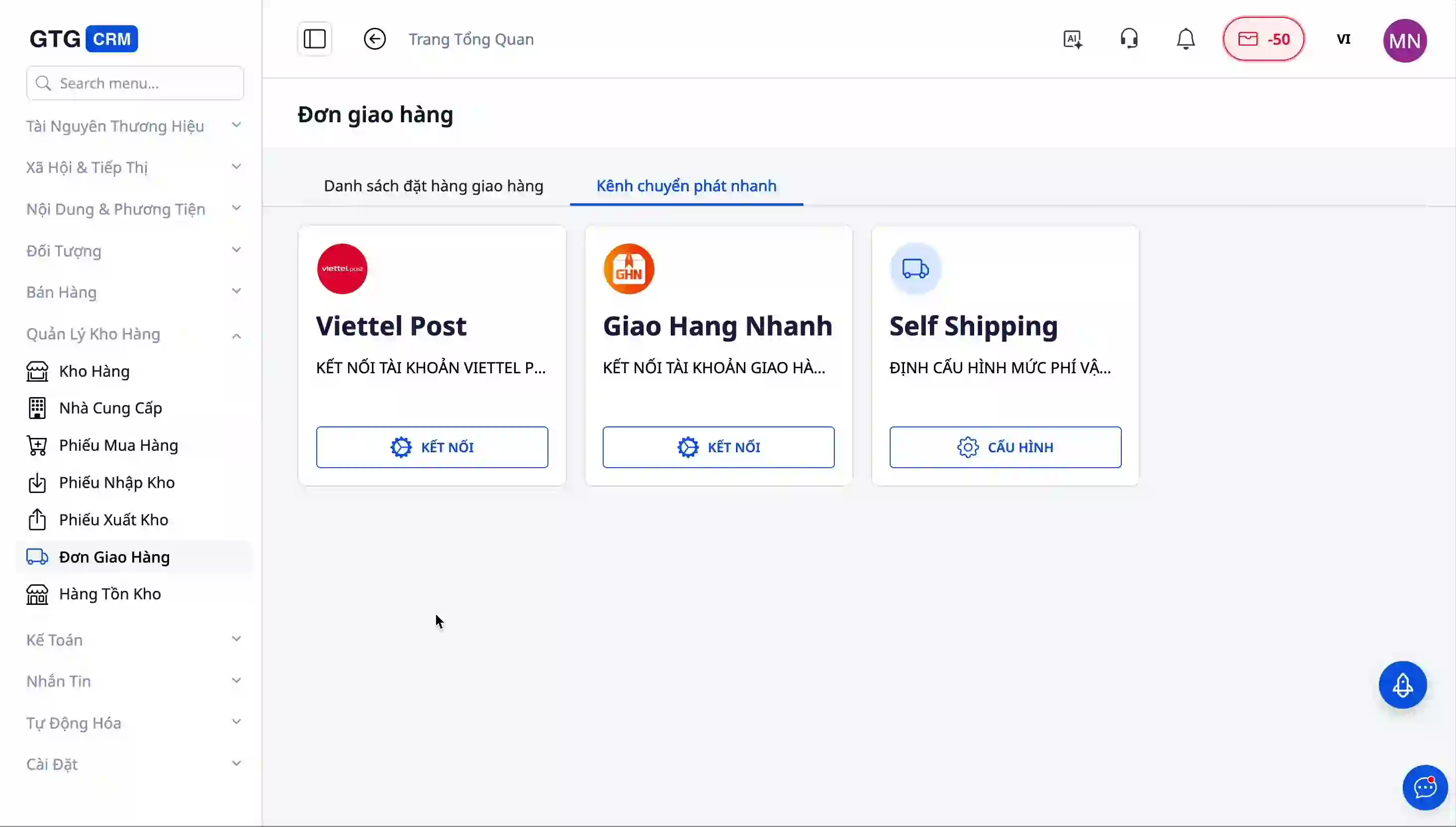Click KẾT NỐI on the Viettel Post card
The height and width of the screenshot is (827, 1456).
click(432, 447)
